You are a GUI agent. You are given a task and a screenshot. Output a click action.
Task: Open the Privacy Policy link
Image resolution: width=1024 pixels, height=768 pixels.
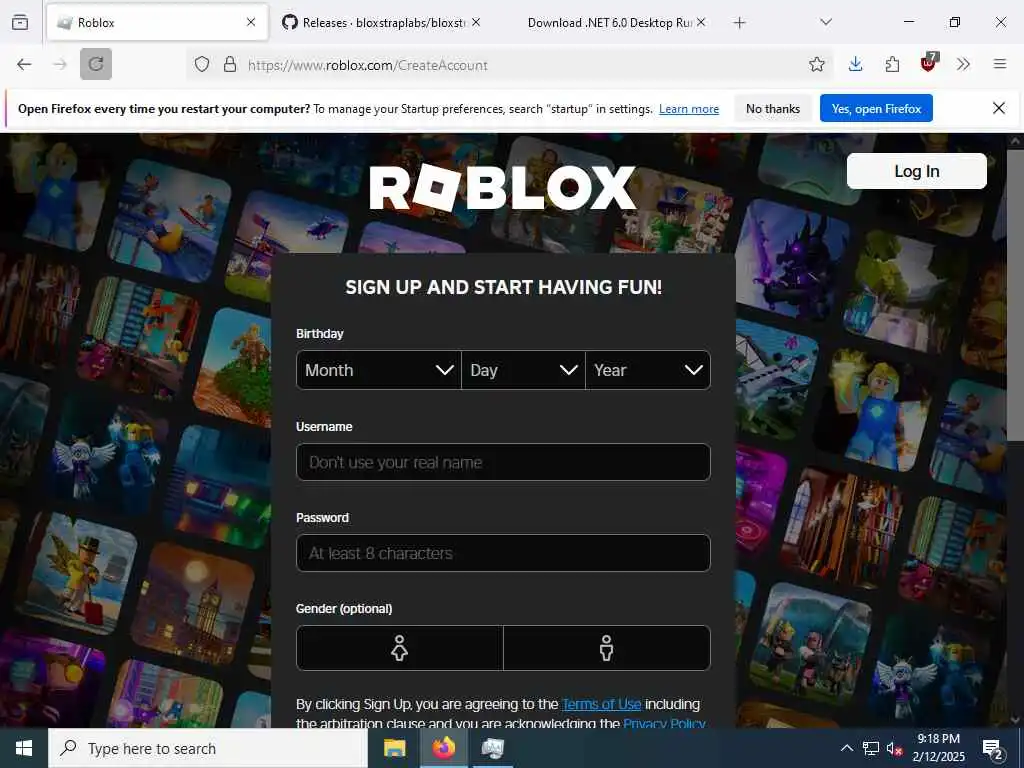pos(664,723)
